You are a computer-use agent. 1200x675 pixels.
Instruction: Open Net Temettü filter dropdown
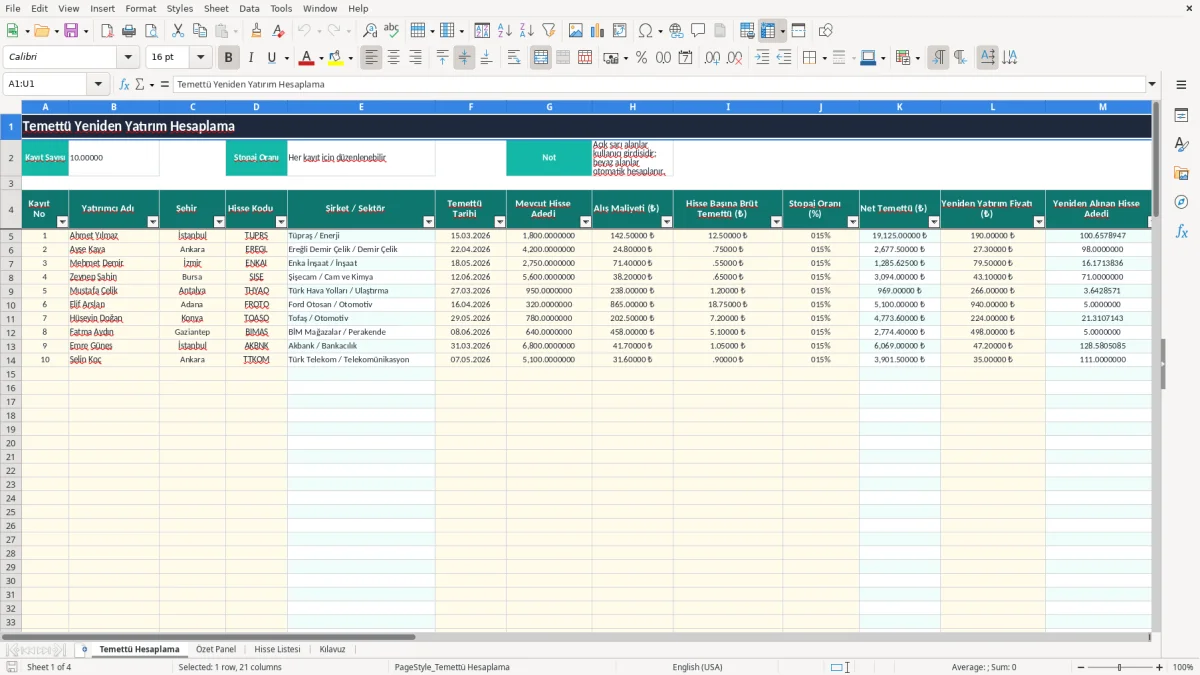(934, 222)
